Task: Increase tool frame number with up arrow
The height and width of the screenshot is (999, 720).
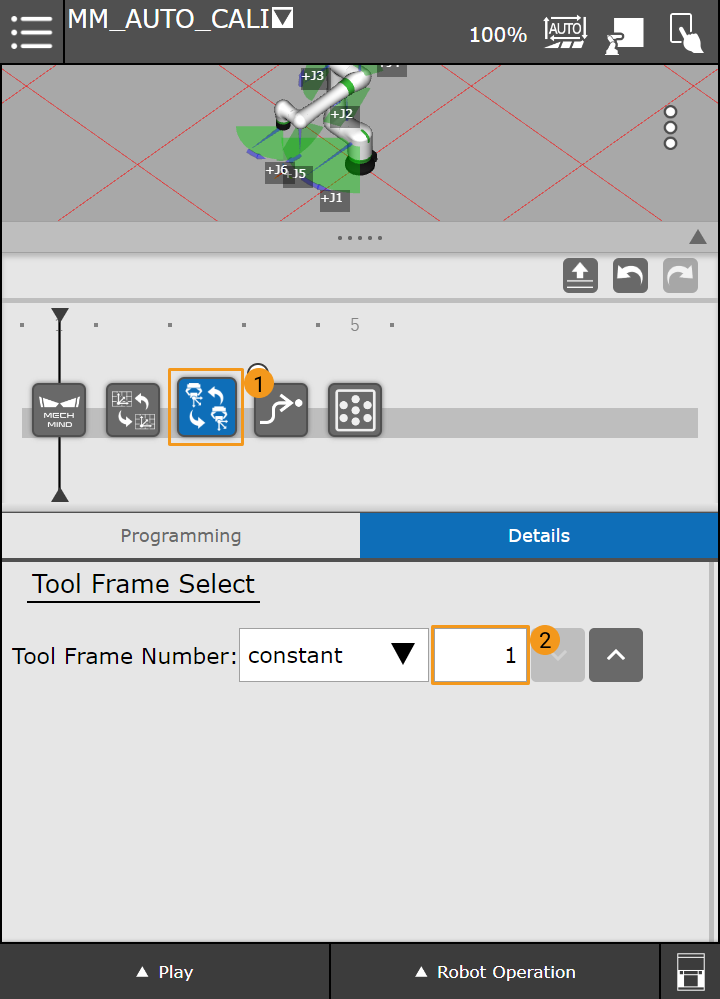Action: tap(616, 655)
